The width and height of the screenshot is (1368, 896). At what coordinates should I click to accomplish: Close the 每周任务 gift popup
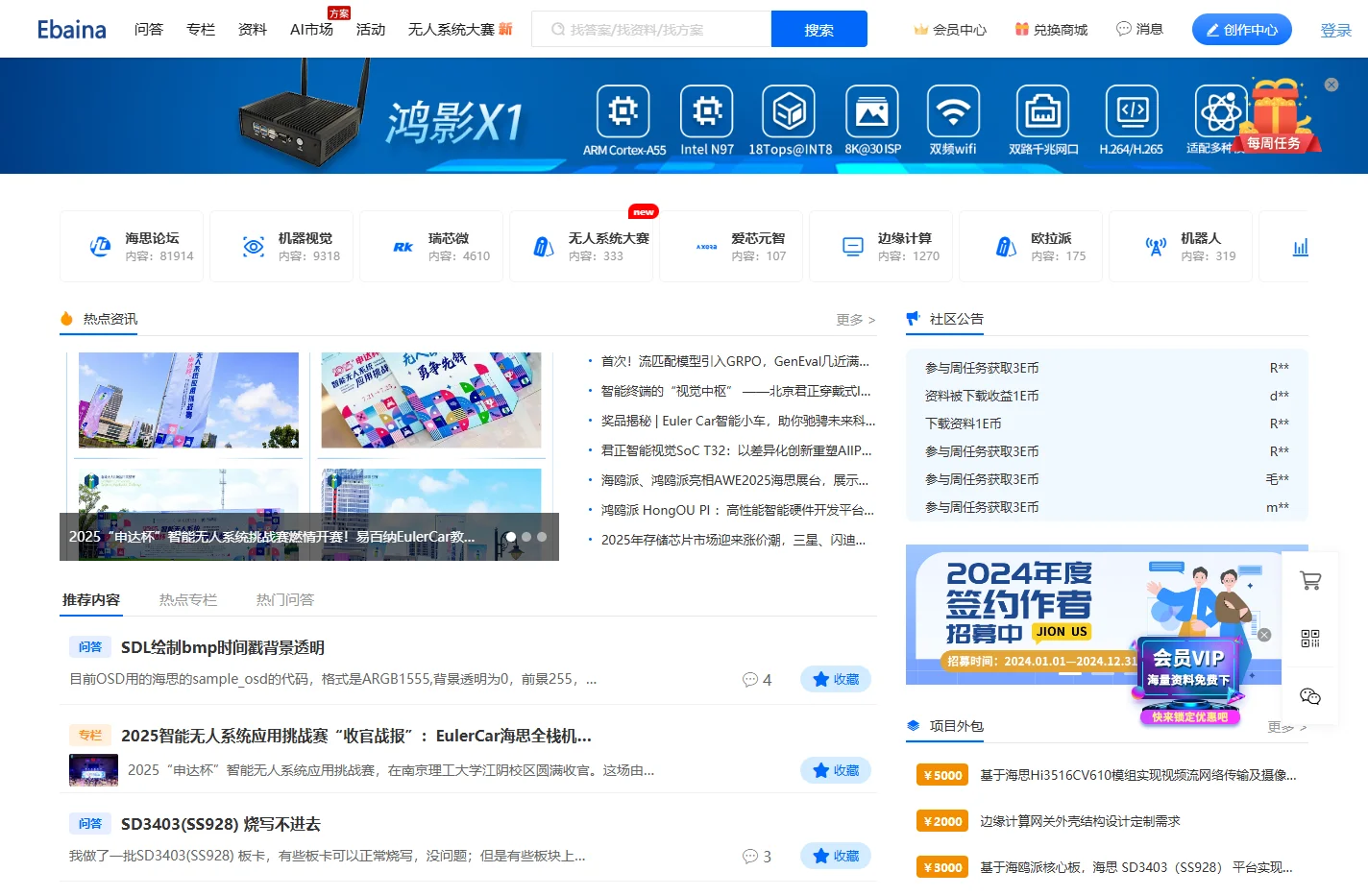pos(1331,85)
